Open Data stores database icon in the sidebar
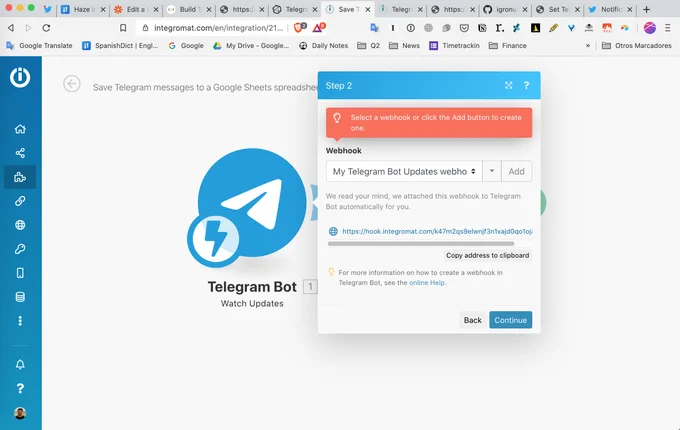 20,297
